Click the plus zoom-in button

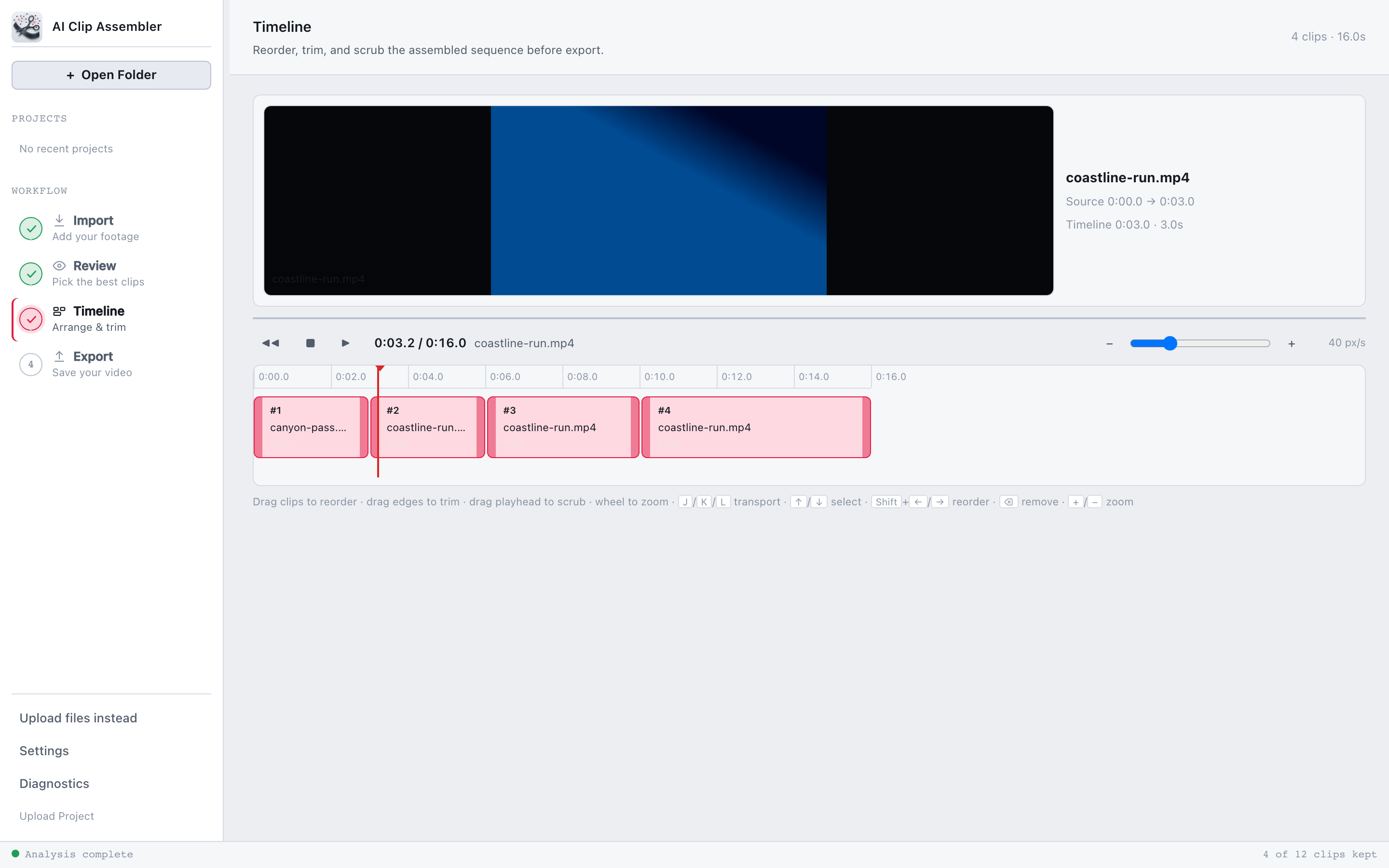coord(1292,344)
